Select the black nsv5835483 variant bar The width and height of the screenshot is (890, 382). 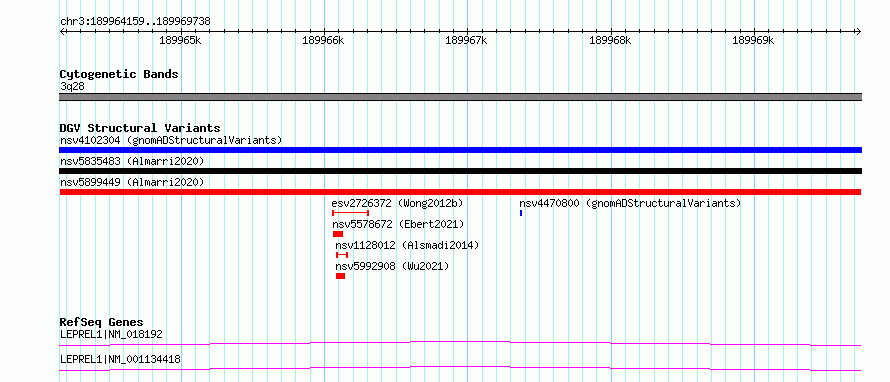click(x=460, y=171)
